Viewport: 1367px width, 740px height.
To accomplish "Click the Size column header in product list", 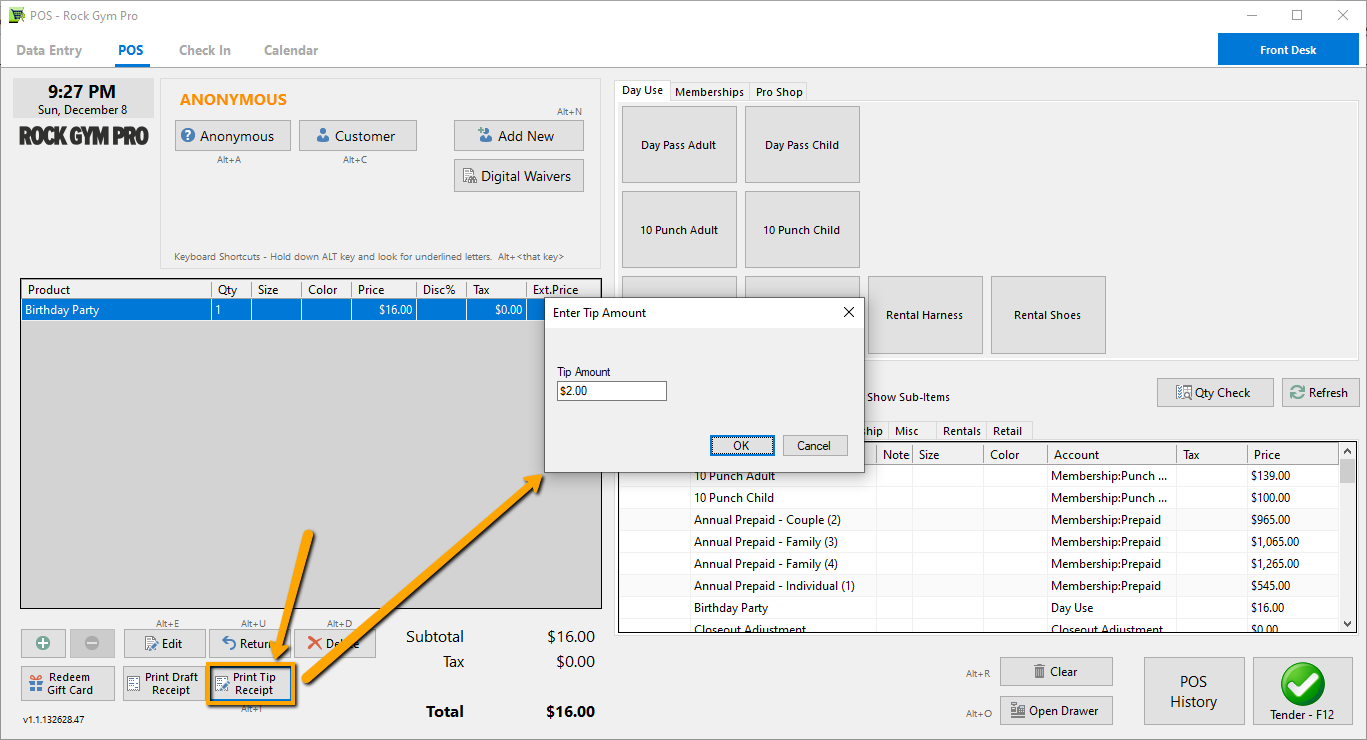I will pos(948,454).
